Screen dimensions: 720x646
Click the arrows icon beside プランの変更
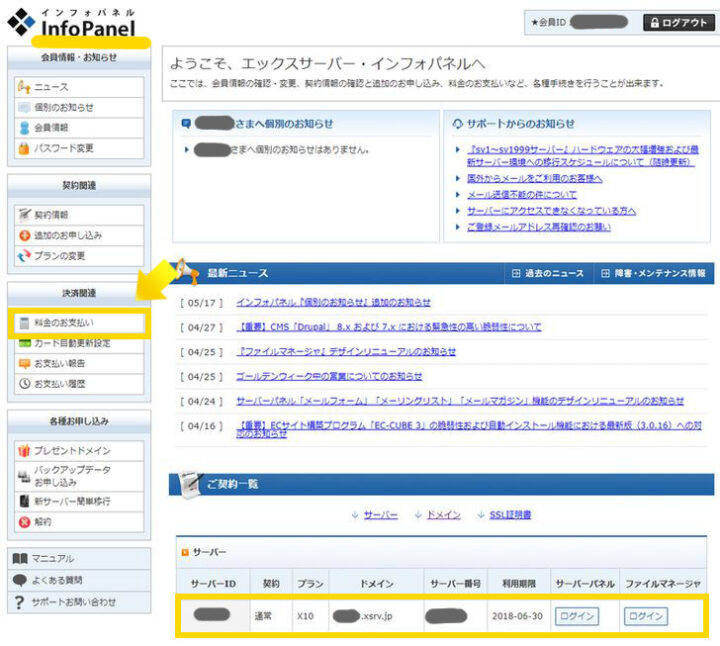coord(24,255)
